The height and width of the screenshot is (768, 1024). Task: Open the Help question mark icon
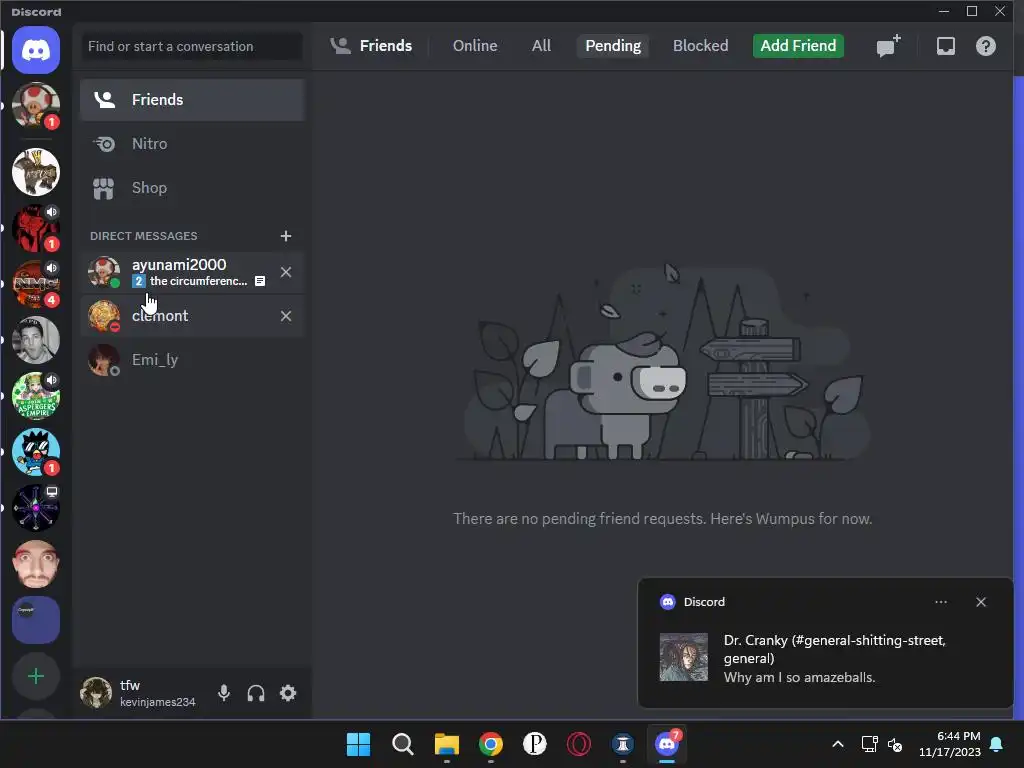coord(985,46)
